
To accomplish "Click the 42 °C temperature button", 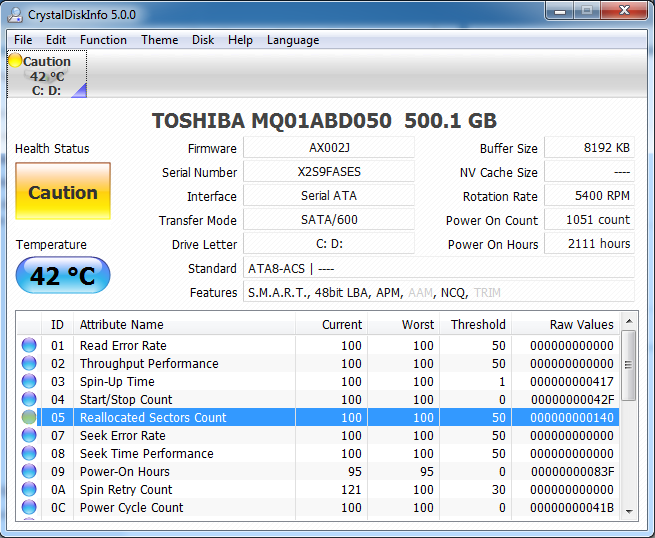I will 63,276.
